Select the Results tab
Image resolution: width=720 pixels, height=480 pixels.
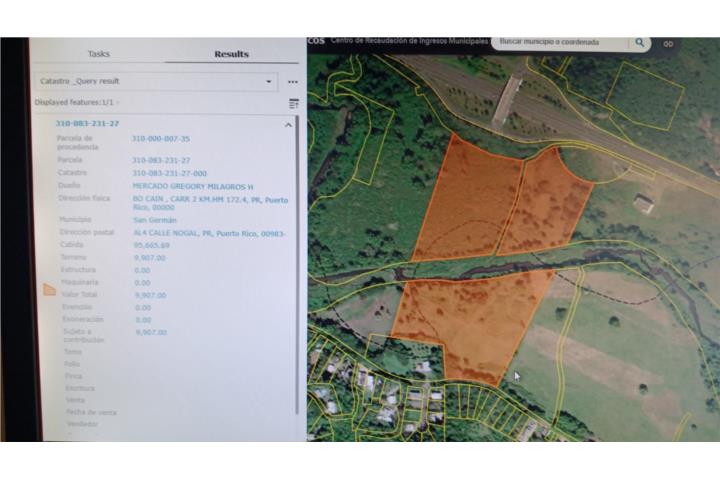point(231,54)
